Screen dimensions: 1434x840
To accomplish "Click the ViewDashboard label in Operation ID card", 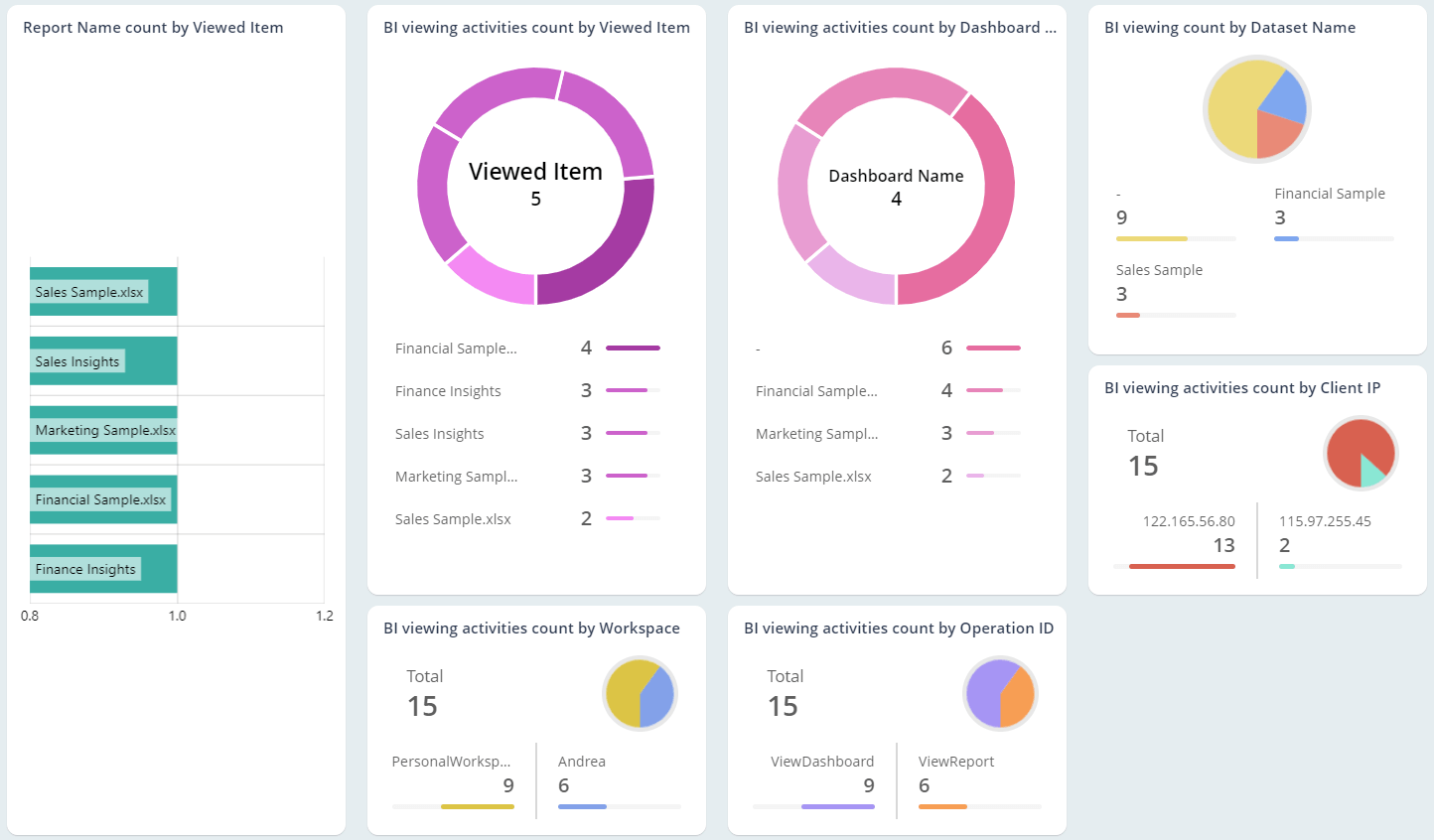I will (x=823, y=761).
